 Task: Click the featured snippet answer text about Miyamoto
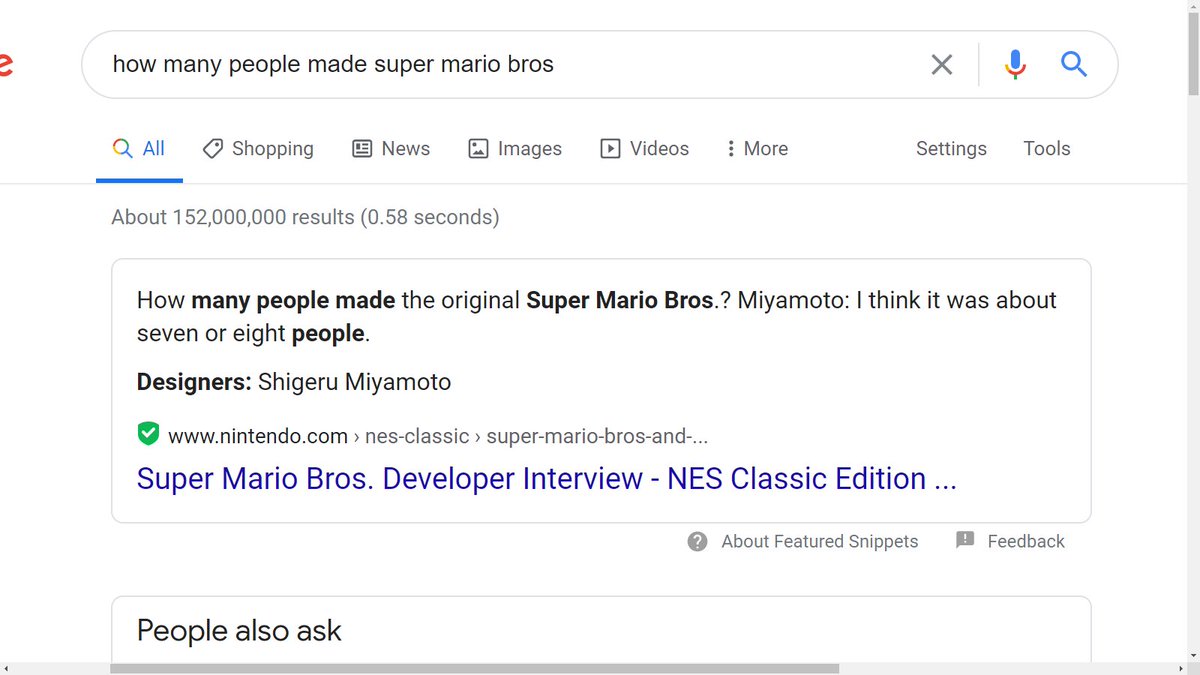click(597, 317)
